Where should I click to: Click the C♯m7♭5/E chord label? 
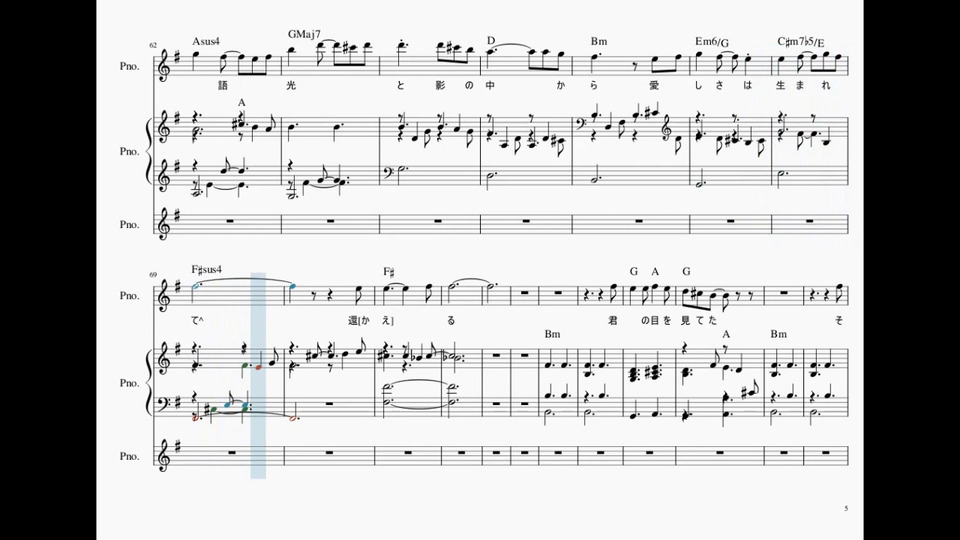[801, 42]
